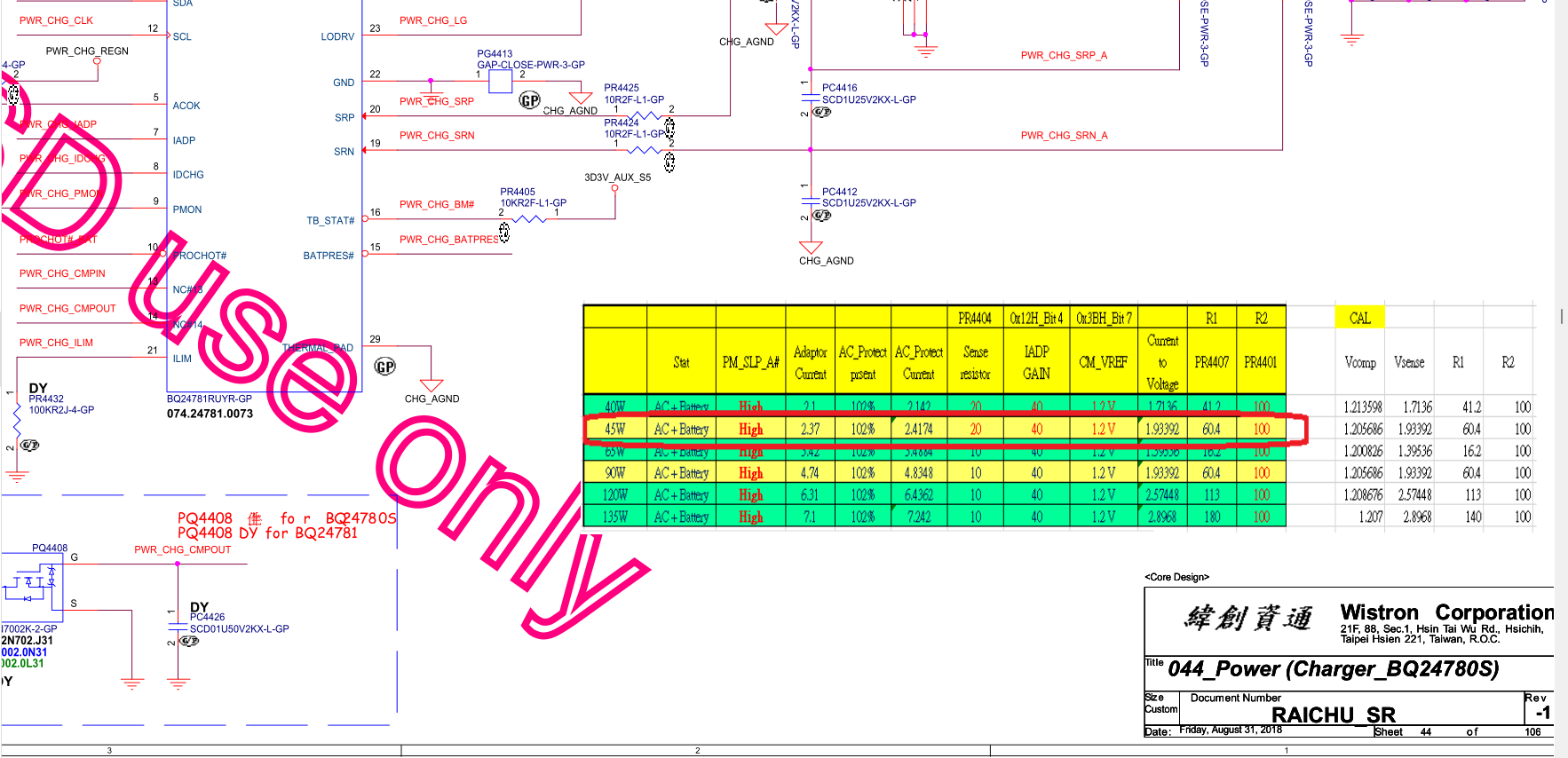Click the GP symbol beside PG4413 net

click(529, 101)
